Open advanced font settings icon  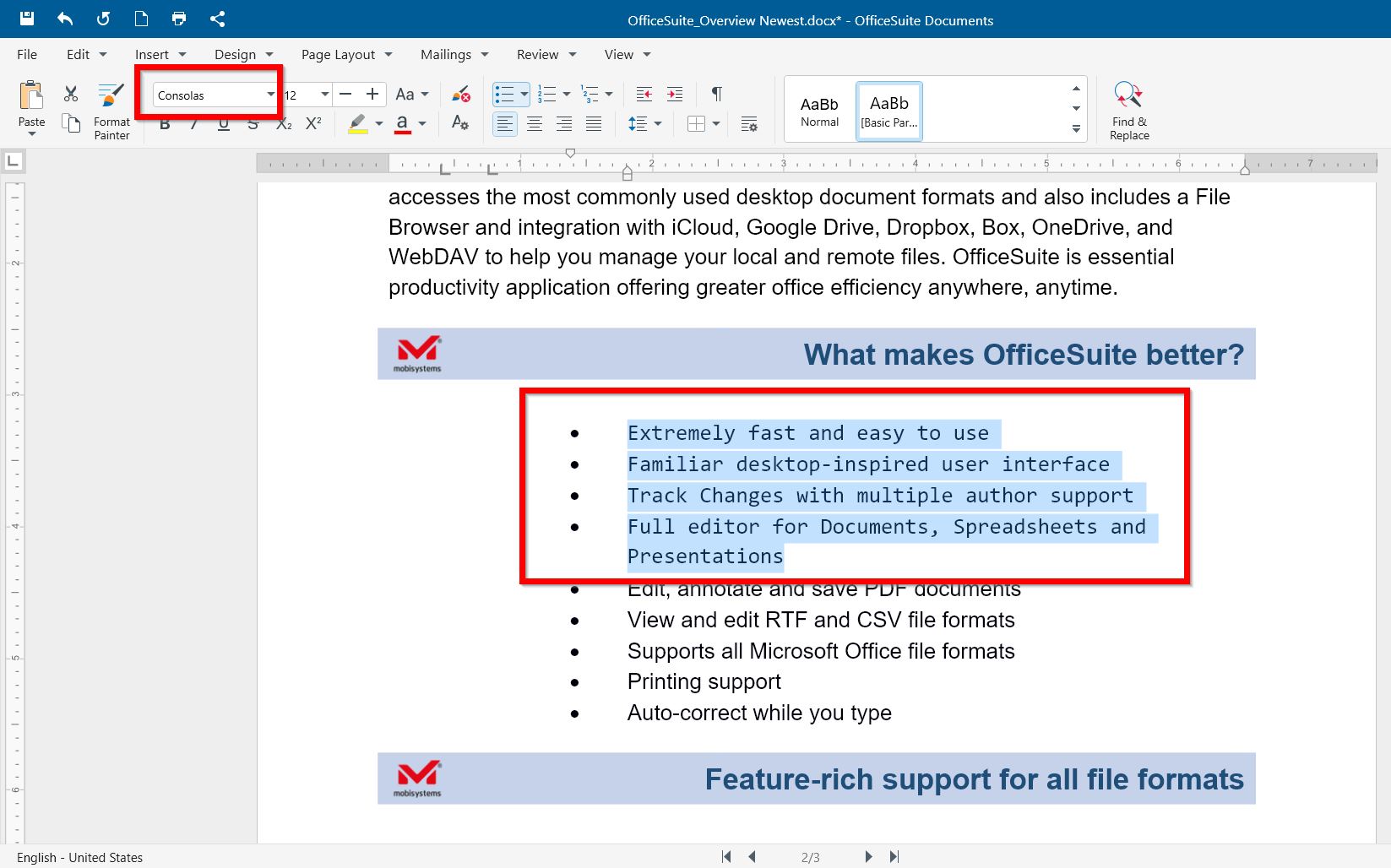(460, 123)
